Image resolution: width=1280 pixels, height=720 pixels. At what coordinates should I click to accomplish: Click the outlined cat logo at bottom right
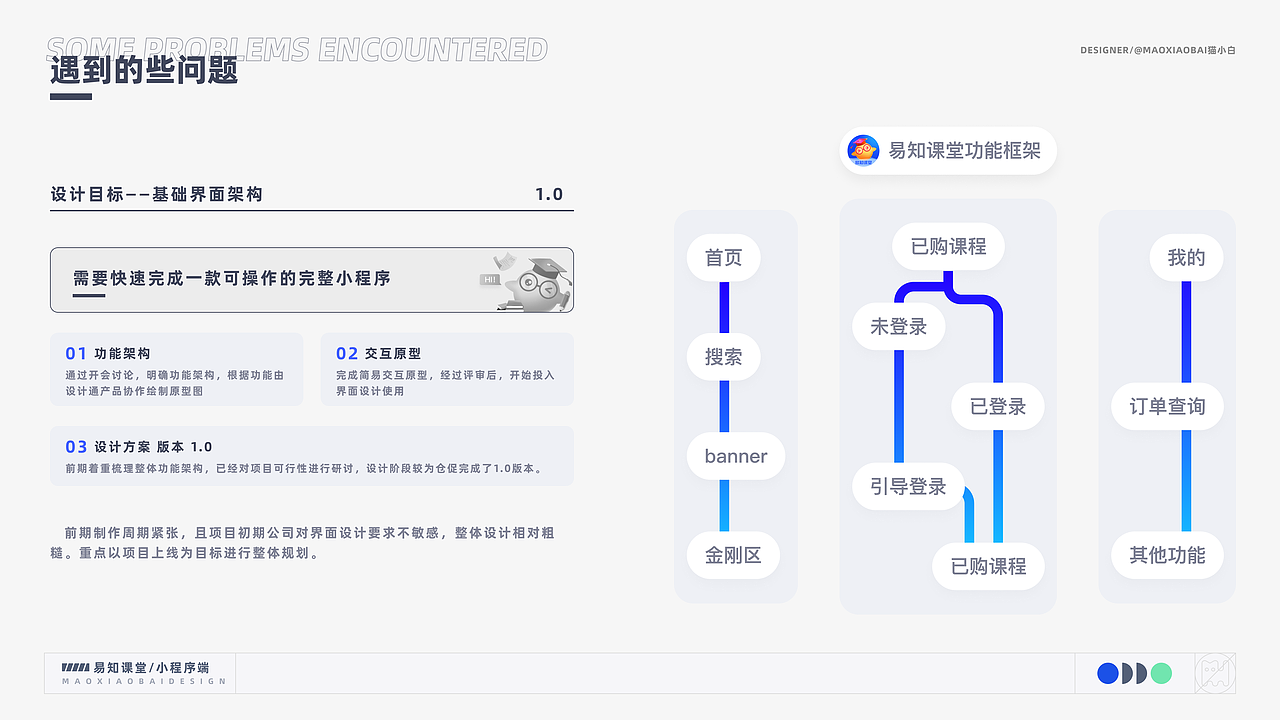coord(1213,673)
